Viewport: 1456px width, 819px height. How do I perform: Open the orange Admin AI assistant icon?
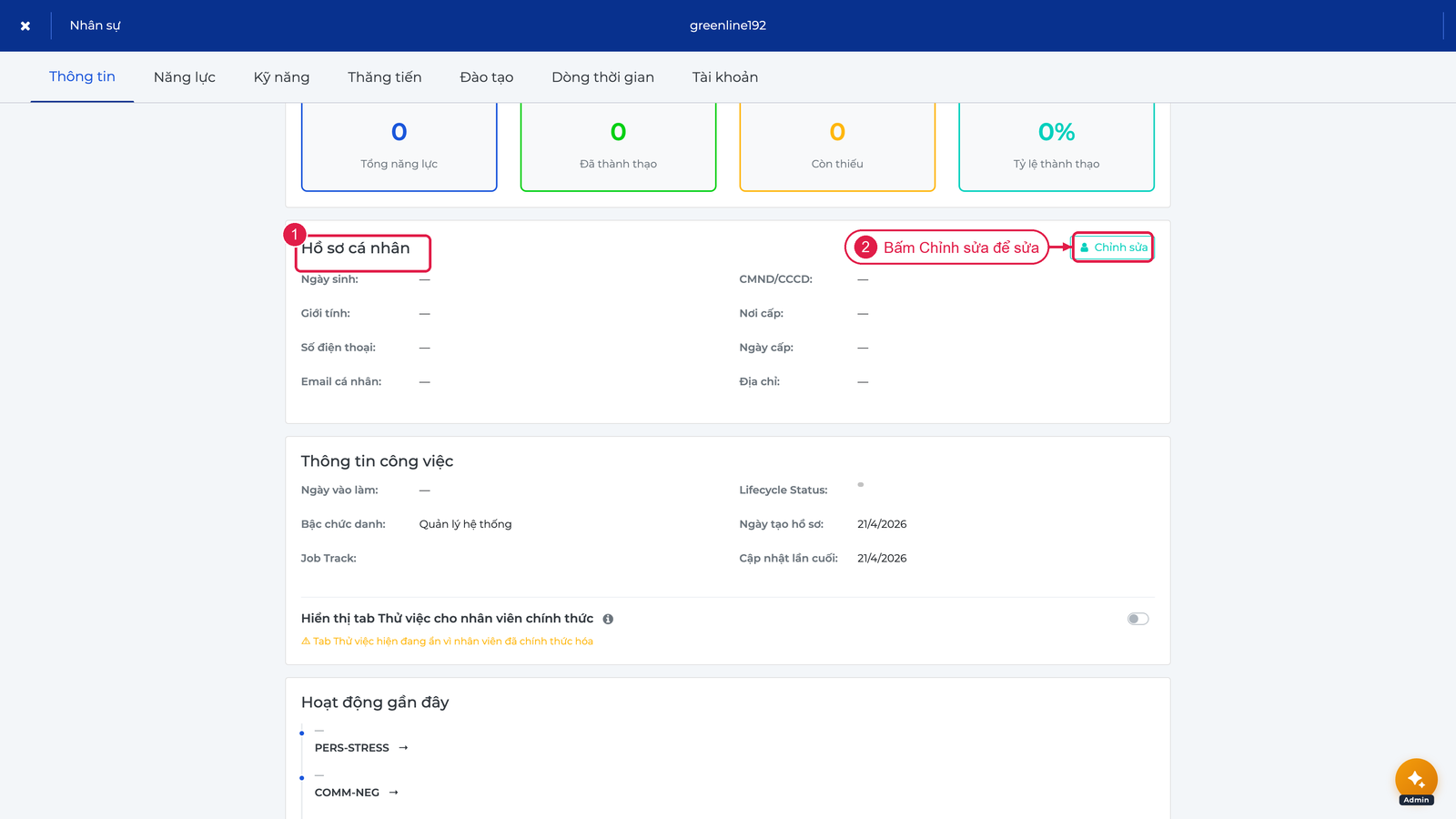[1416, 780]
